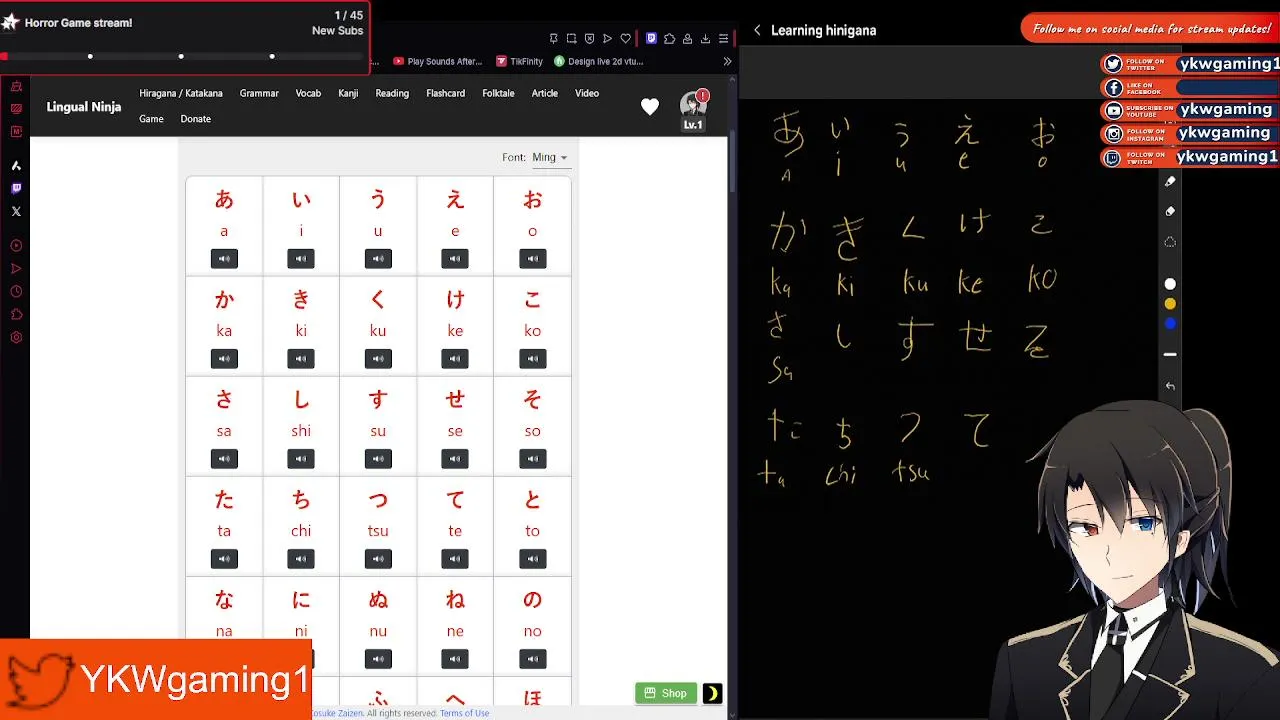The height and width of the screenshot is (720, 1280).
Task: Pick the blue pen color
Action: pyautogui.click(x=1170, y=324)
